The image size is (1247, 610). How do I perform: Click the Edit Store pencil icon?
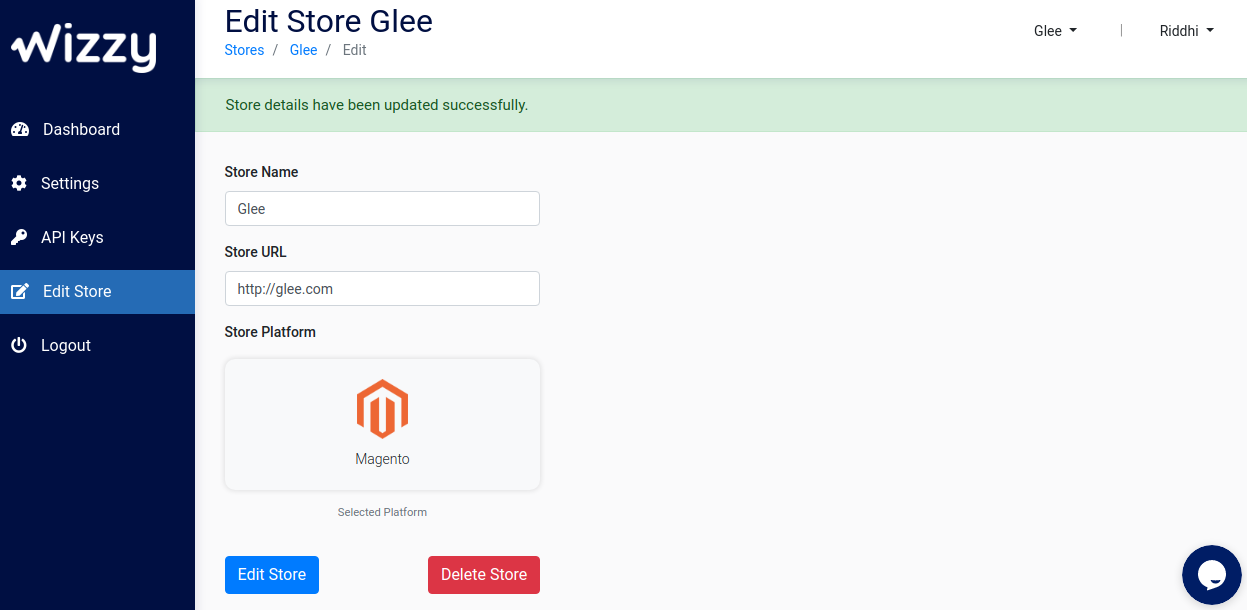point(19,291)
